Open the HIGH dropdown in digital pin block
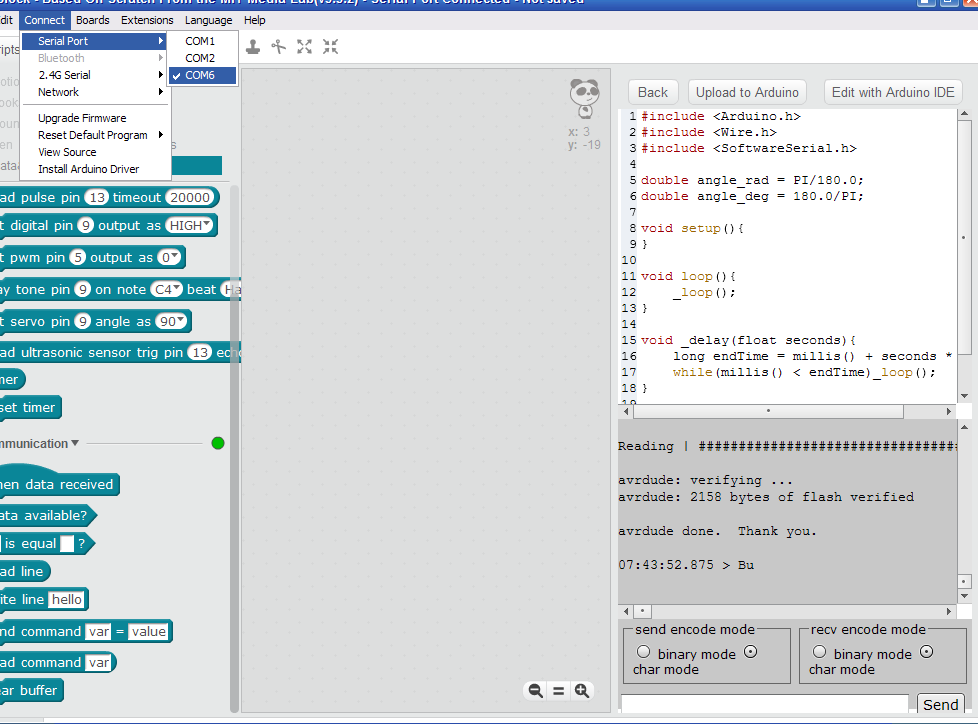 [191, 226]
